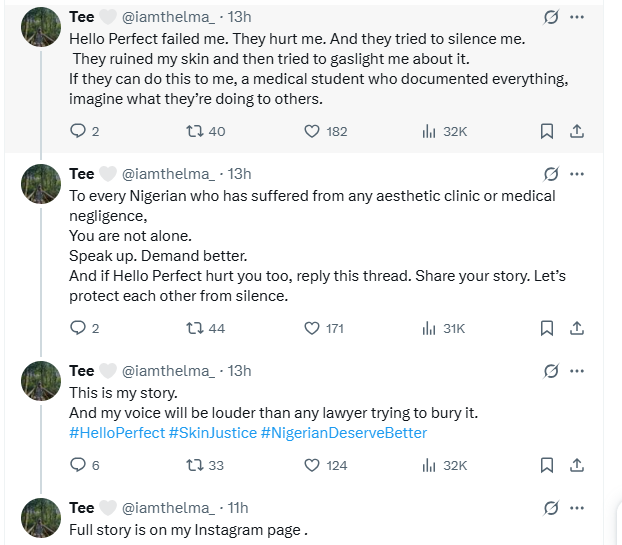622x545 pixels.
Task: Reply to the 'This is my story' tweet
Action: click(78, 465)
